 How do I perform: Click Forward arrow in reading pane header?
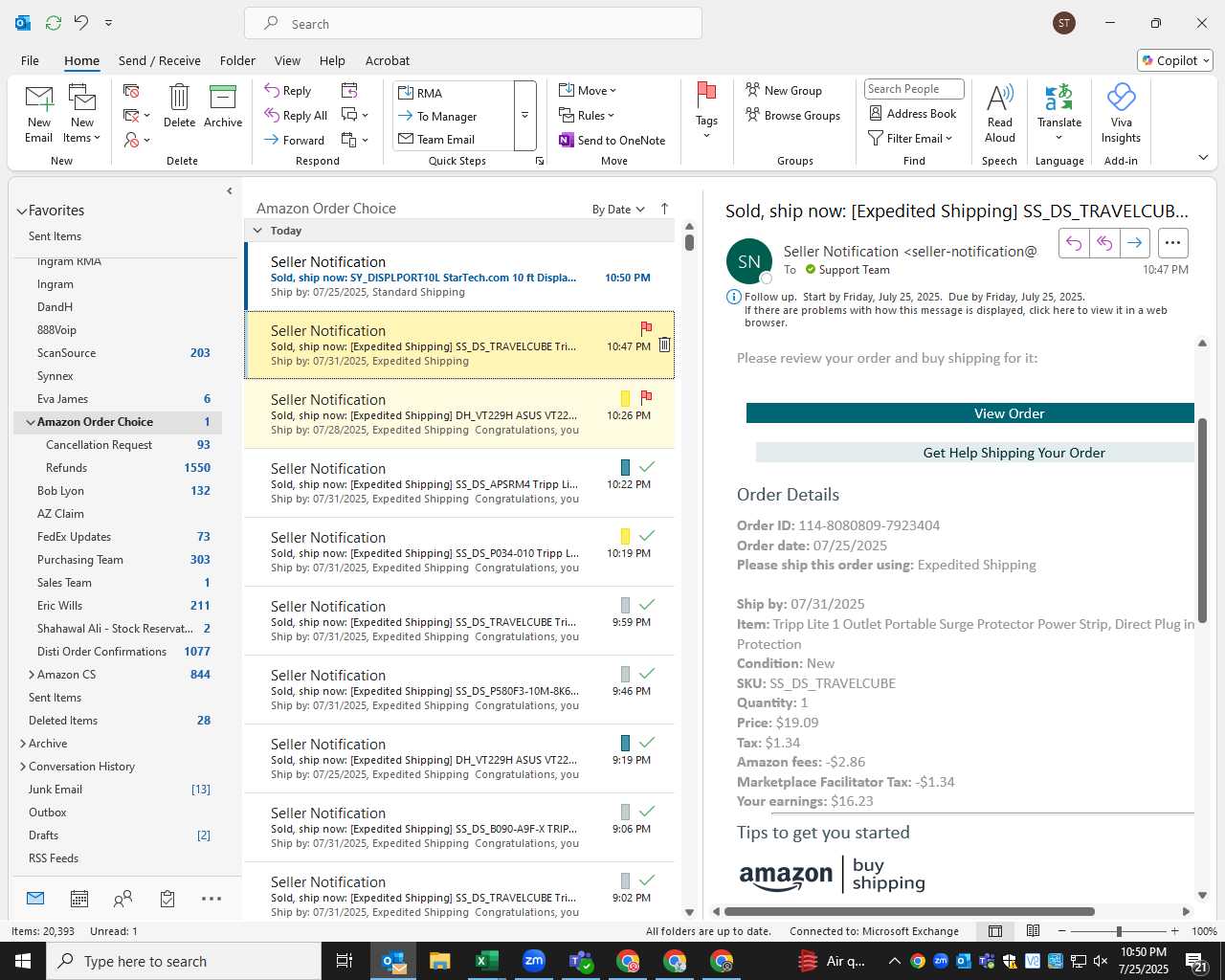click(1135, 243)
